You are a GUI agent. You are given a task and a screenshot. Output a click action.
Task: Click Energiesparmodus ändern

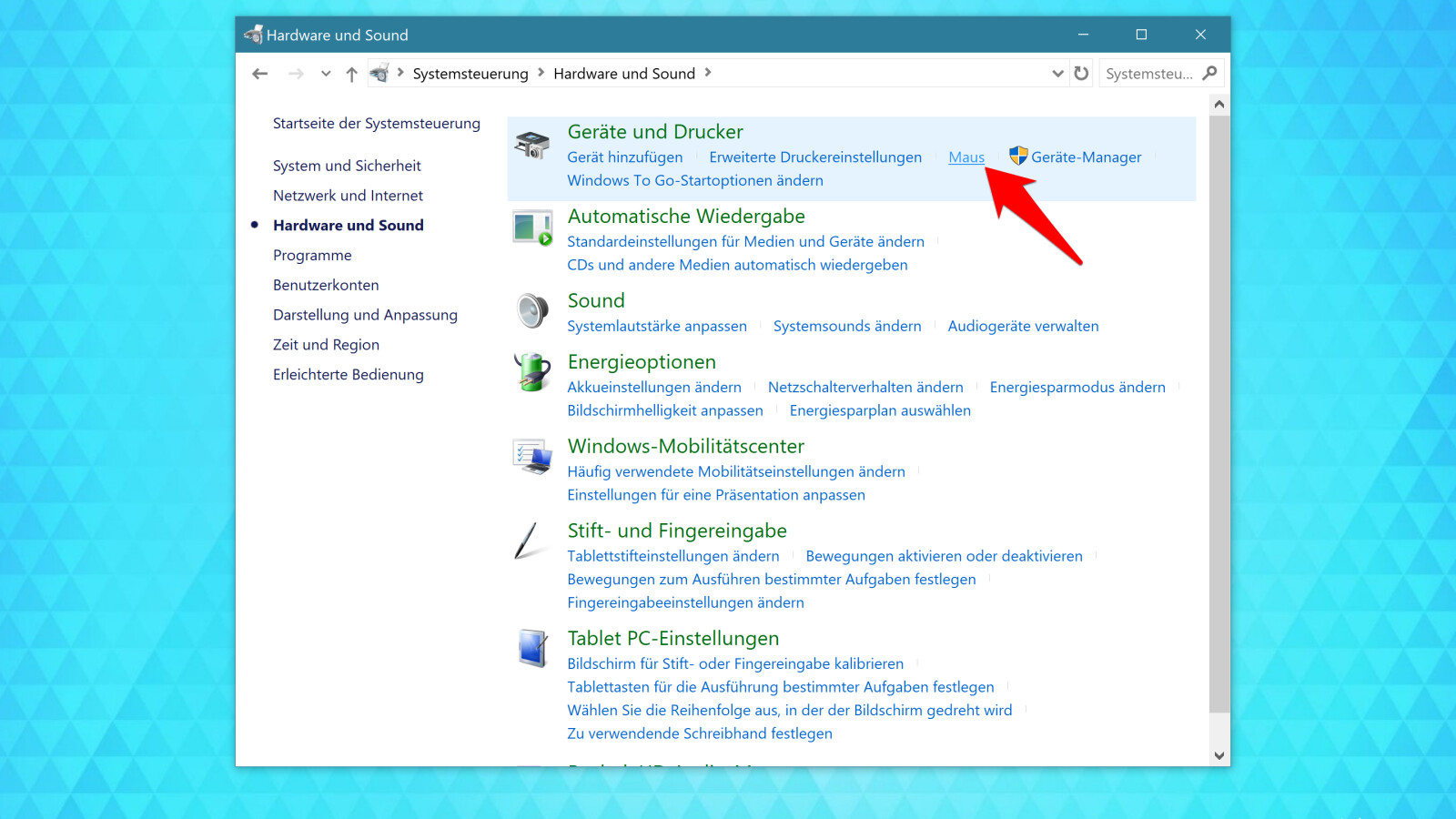point(1077,388)
